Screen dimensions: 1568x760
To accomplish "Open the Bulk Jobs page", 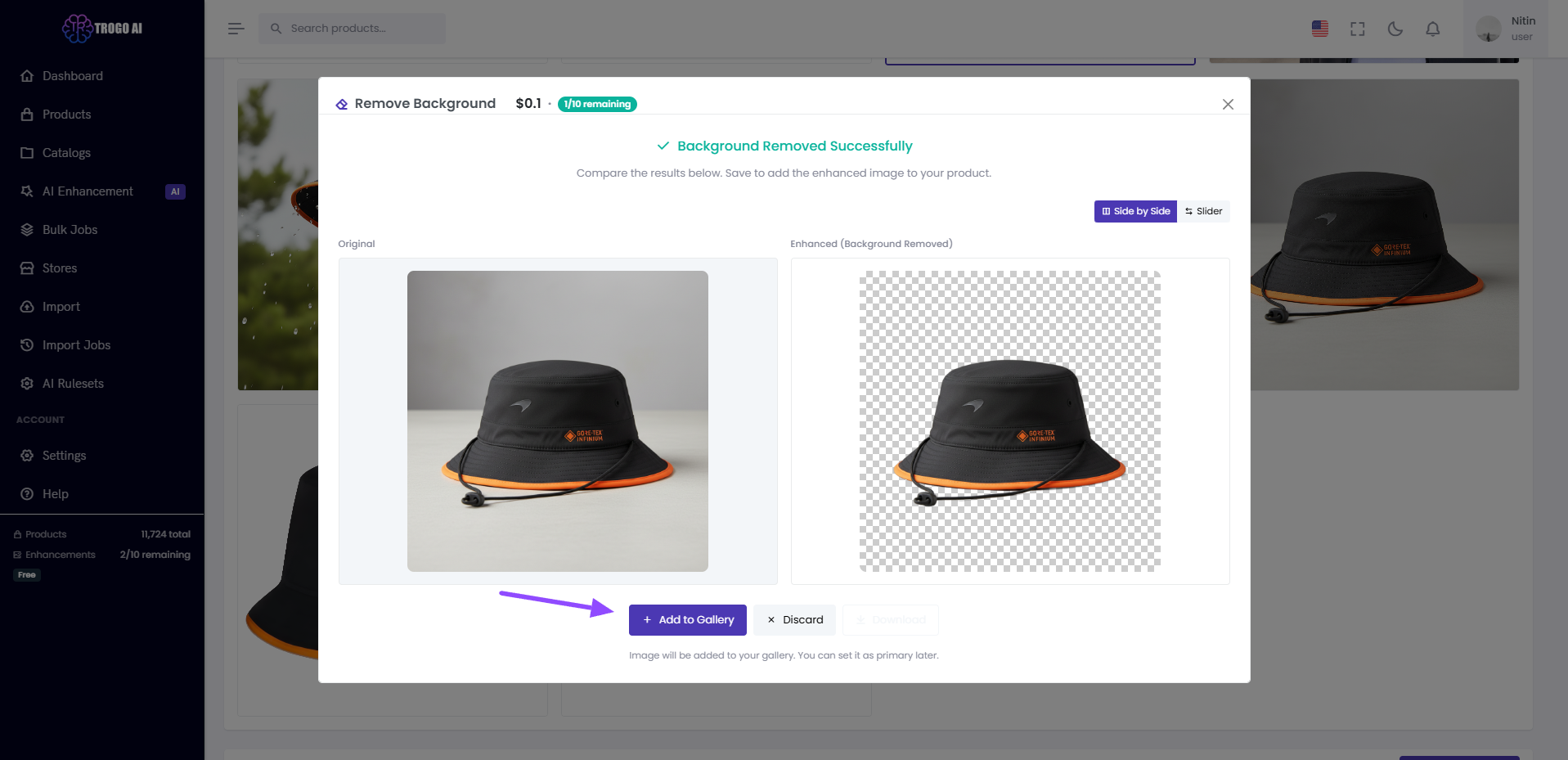I will pyautogui.click(x=70, y=229).
